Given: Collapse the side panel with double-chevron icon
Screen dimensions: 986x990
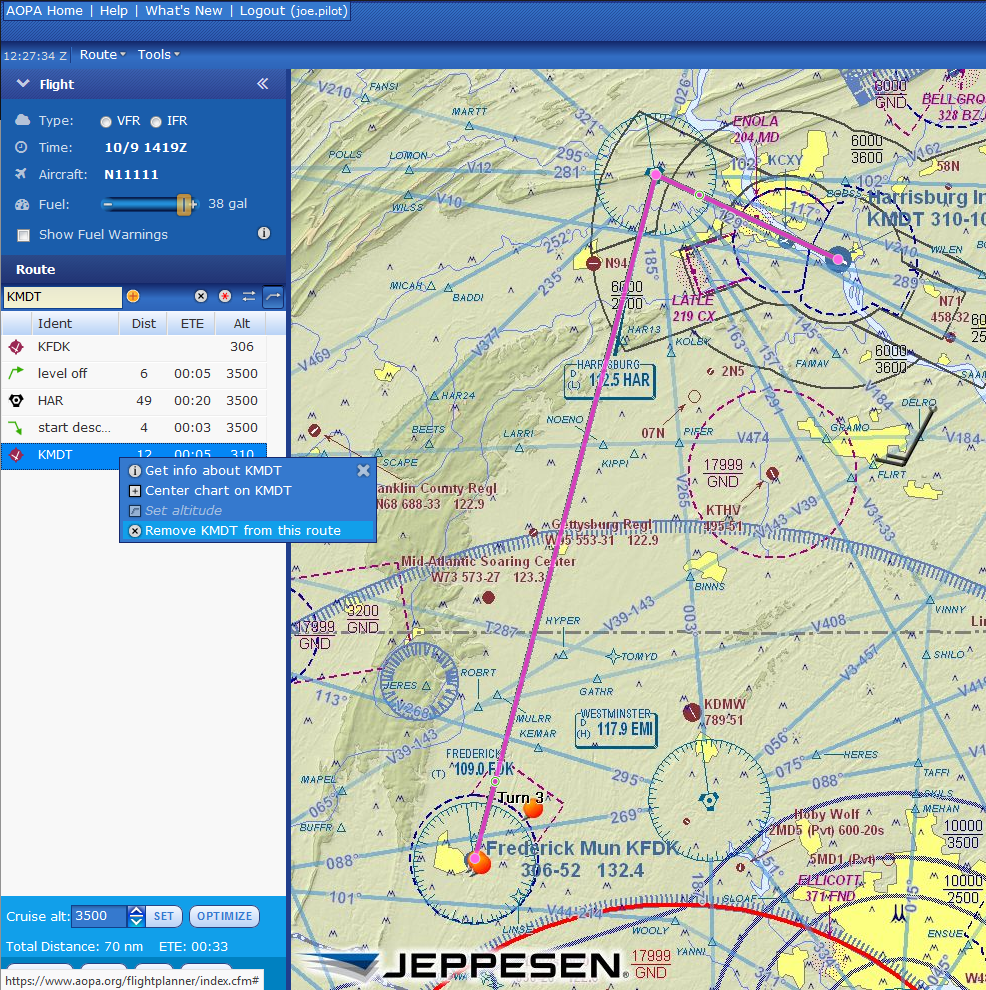Looking at the screenshot, I should 263,84.
